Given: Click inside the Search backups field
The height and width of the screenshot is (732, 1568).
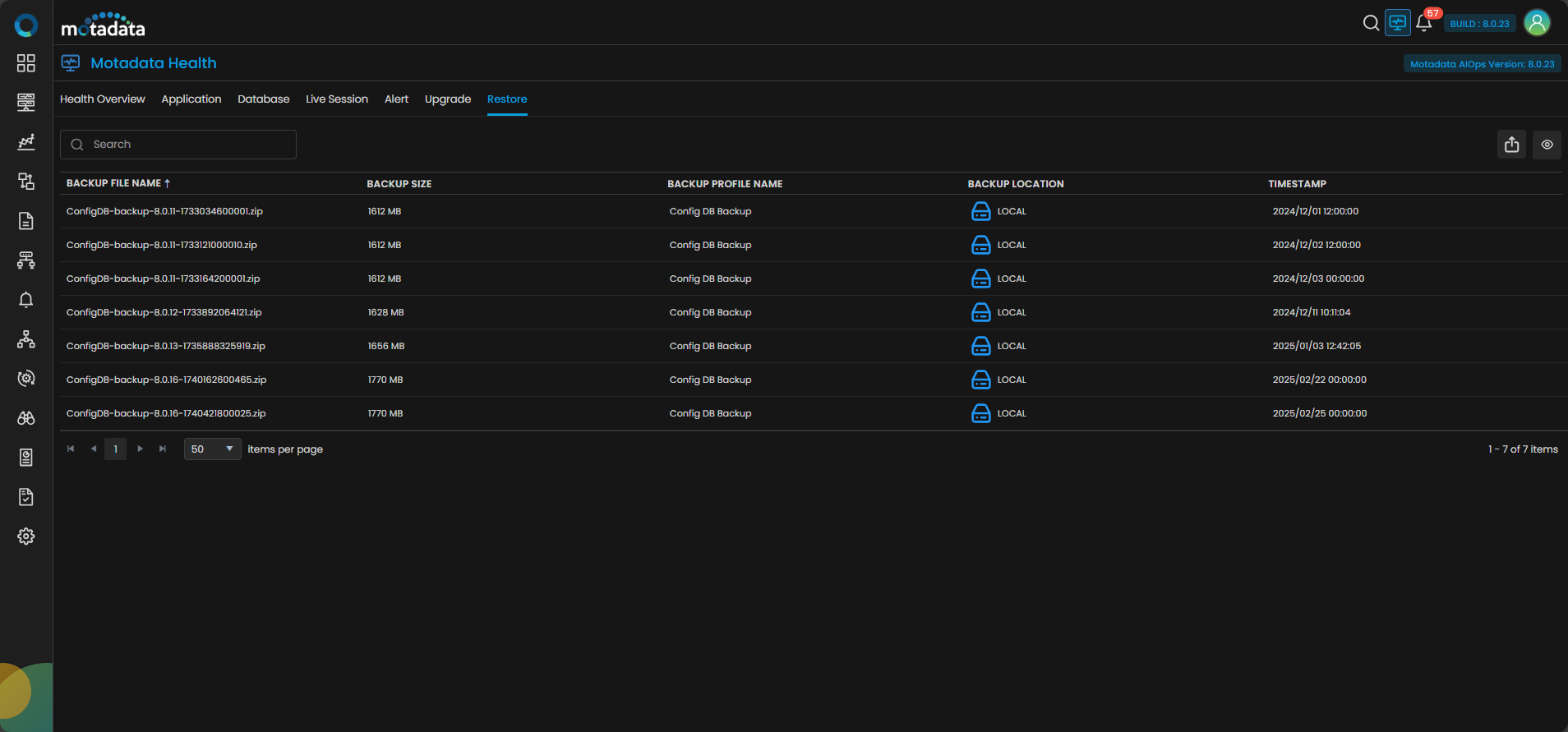Looking at the screenshot, I should [x=178, y=145].
